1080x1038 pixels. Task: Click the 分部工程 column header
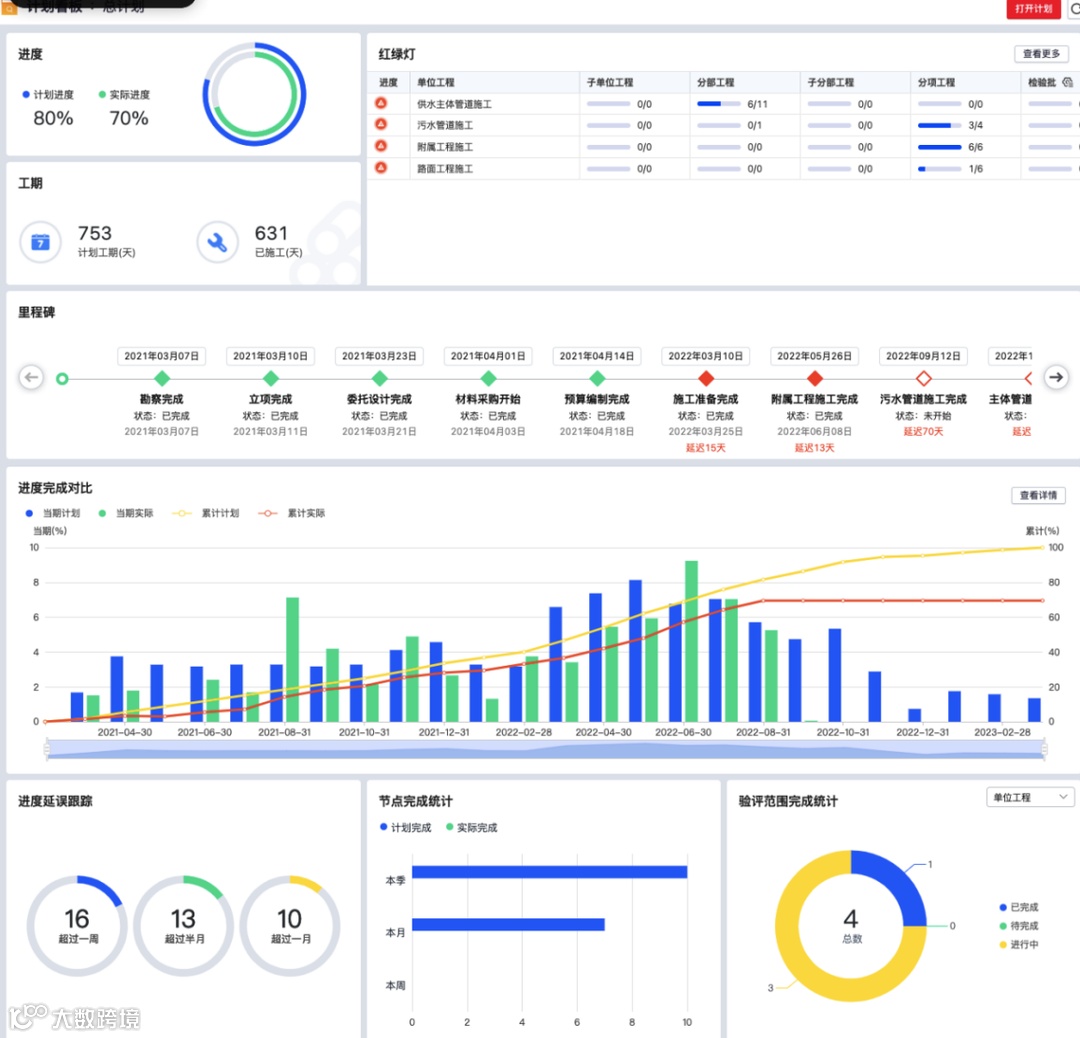click(716, 83)
